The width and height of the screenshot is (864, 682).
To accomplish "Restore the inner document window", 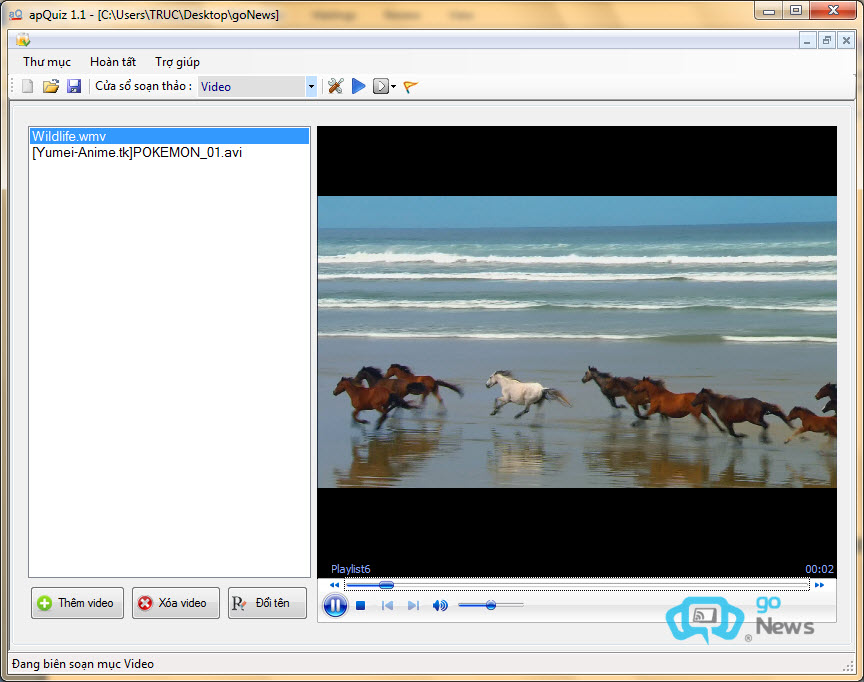I will click(827, 41).
